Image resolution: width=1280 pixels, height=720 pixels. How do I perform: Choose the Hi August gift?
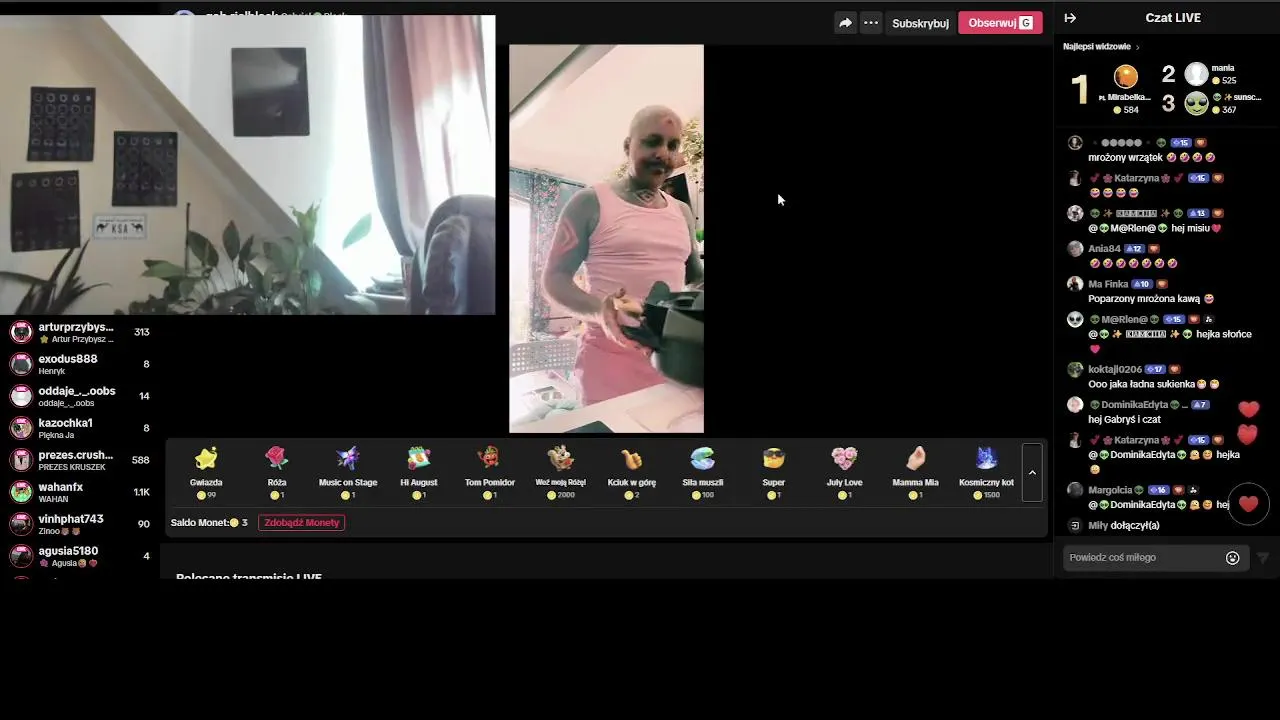pyautogui.click(x=418, y=472)
